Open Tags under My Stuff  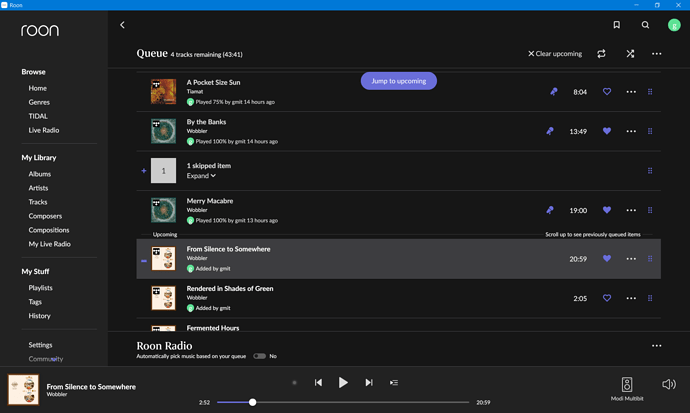pos(35,302)
